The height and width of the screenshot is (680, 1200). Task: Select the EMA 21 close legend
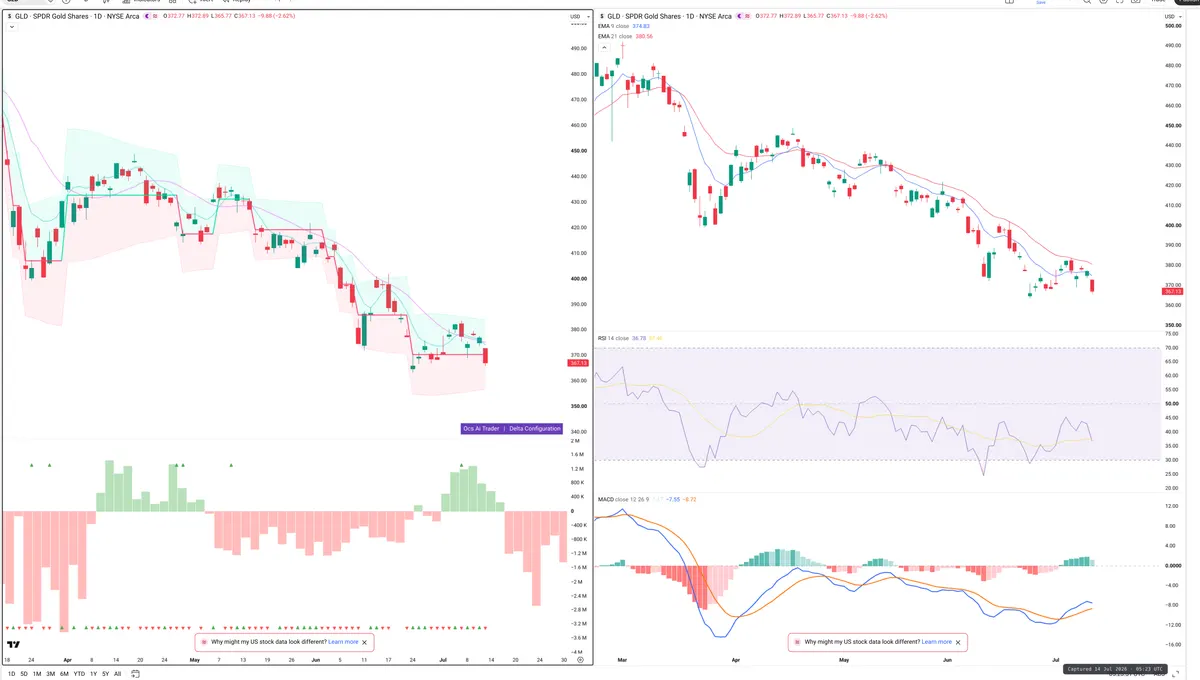[617, 36]
